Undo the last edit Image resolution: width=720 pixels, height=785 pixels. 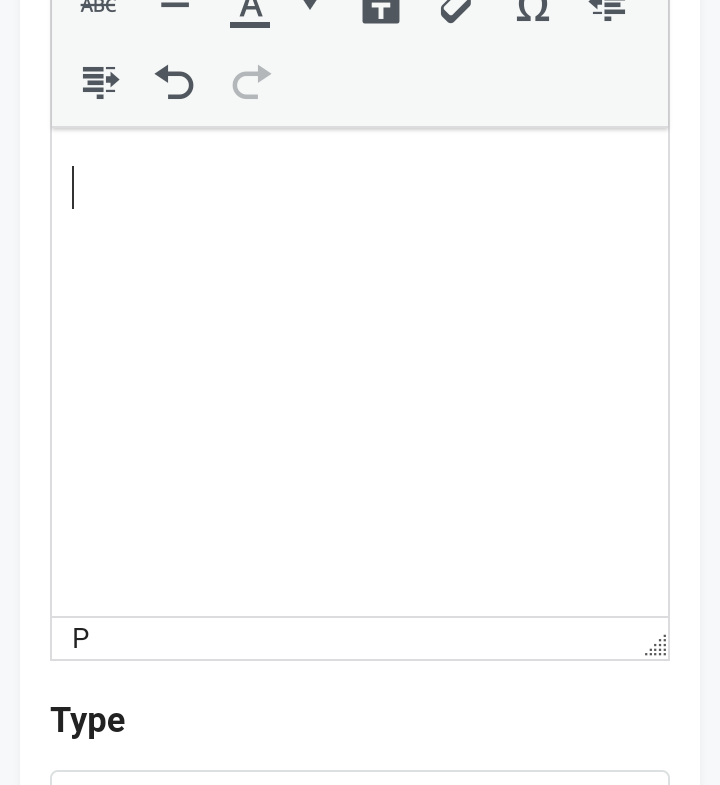(x=175, y=82)
